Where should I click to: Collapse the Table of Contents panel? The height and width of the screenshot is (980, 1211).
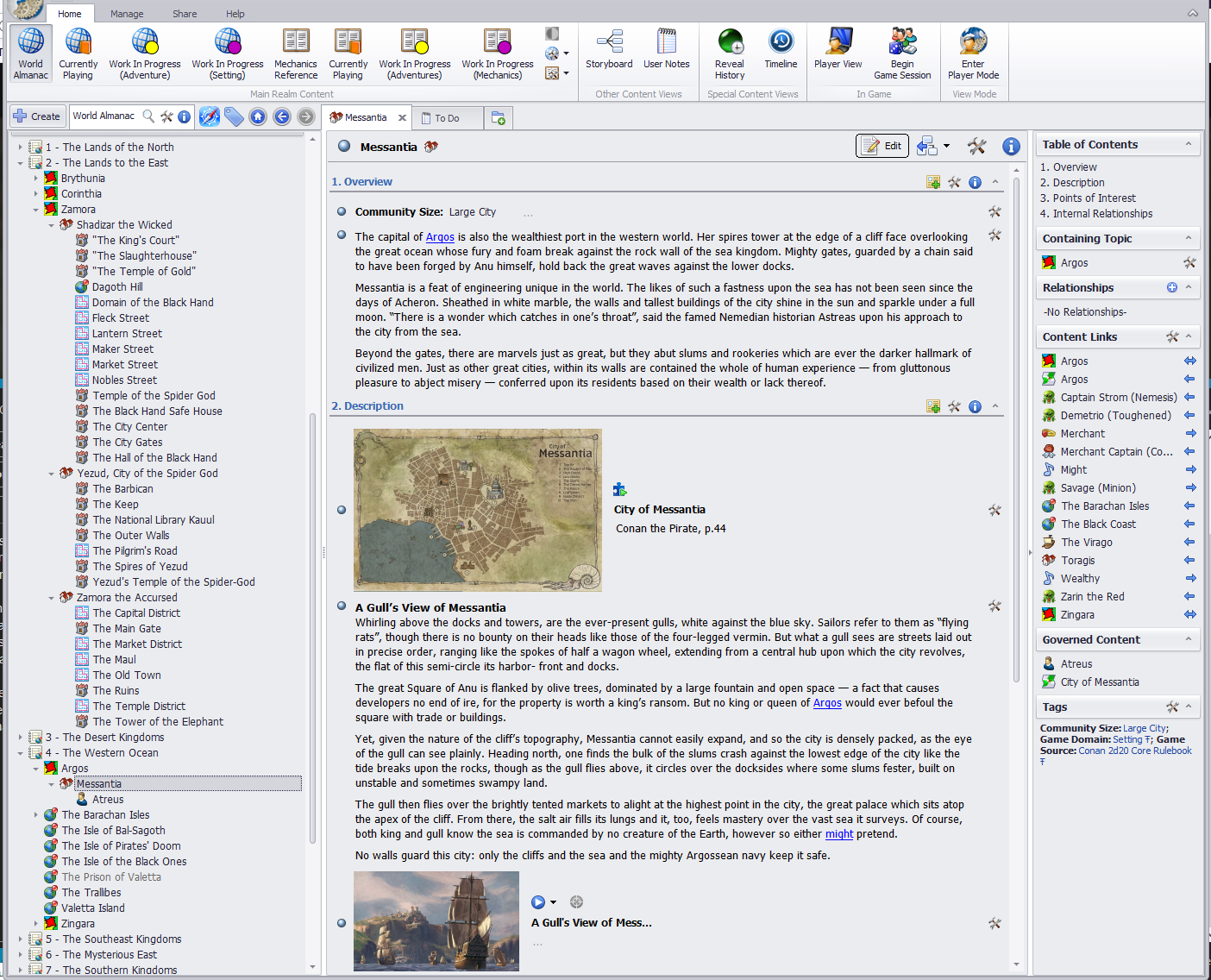[1189, 144]
